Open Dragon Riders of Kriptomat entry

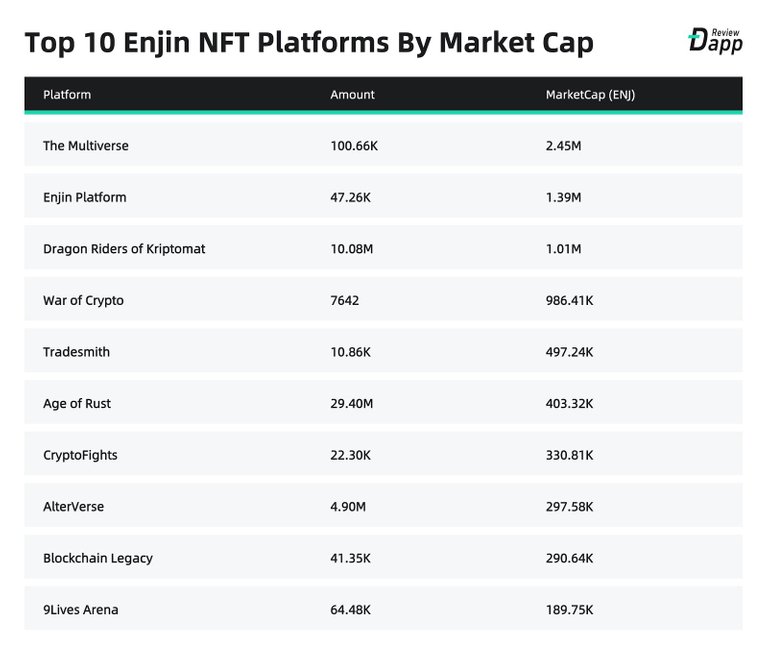124,249
